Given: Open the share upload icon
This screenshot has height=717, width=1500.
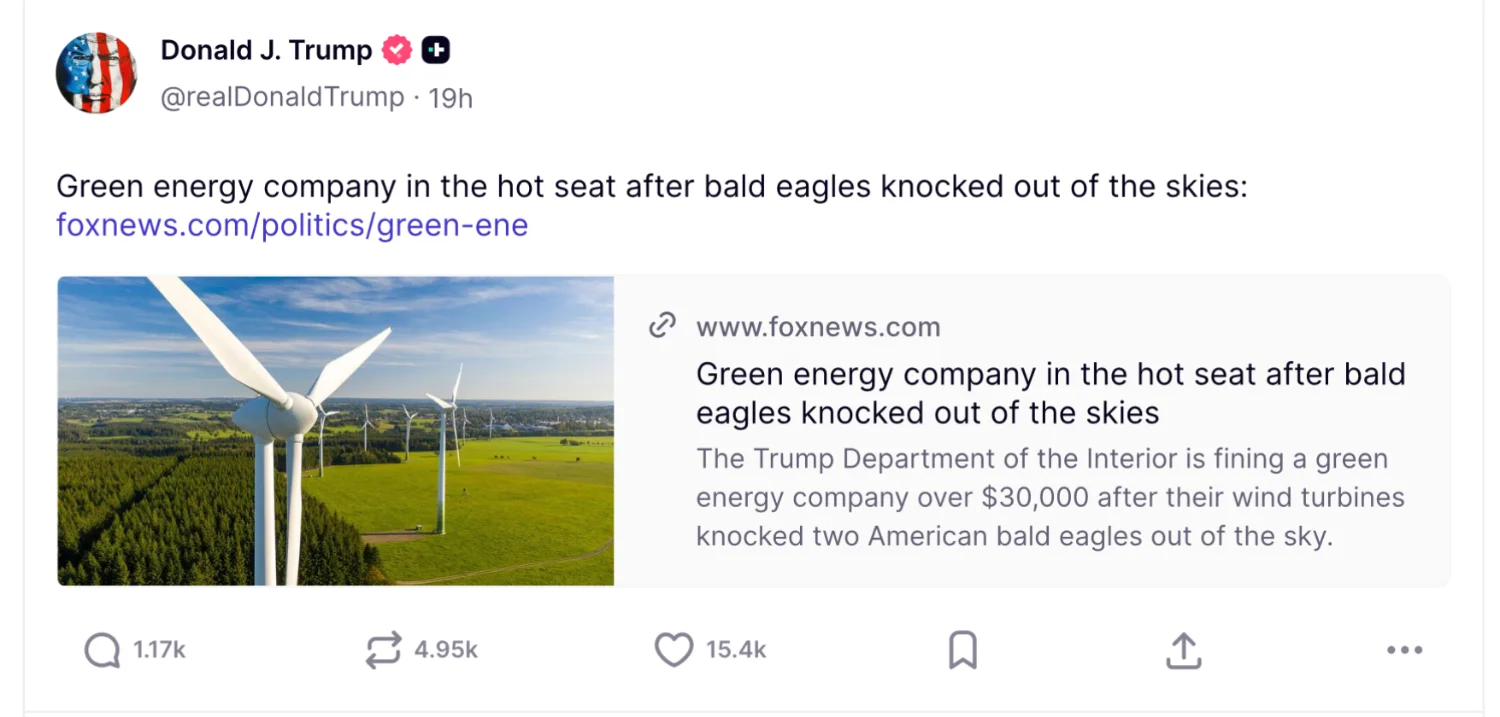Looking at the screenshot, I should [1183, 650].
